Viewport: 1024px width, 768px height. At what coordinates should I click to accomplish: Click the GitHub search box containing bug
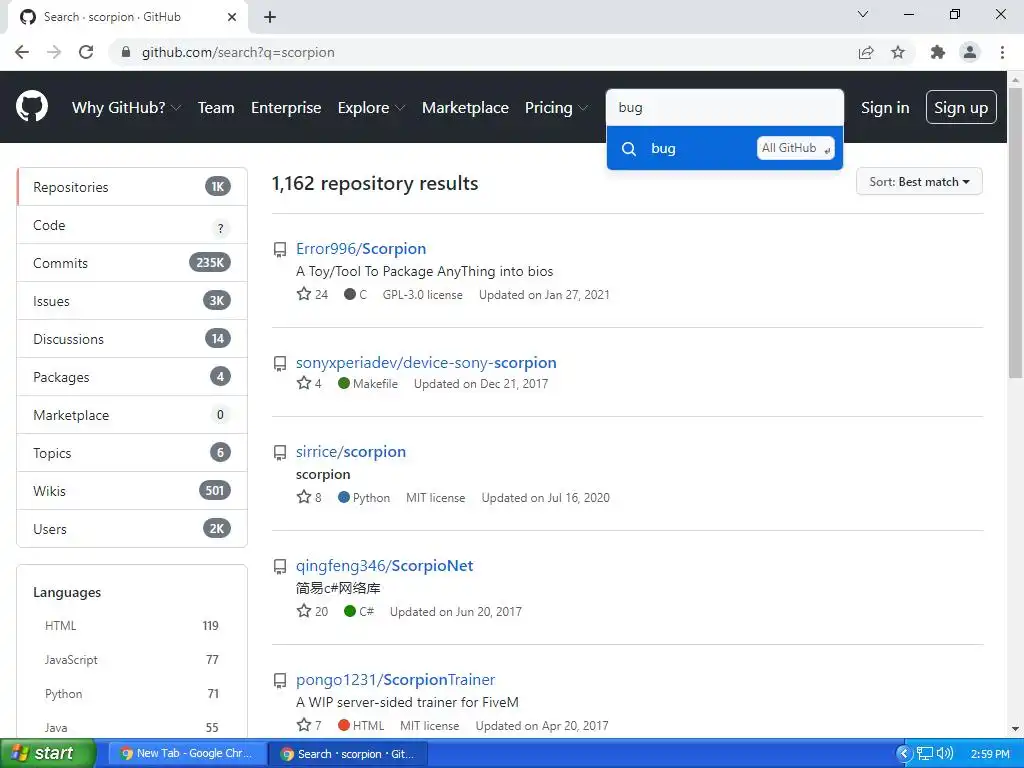point(725,108)
